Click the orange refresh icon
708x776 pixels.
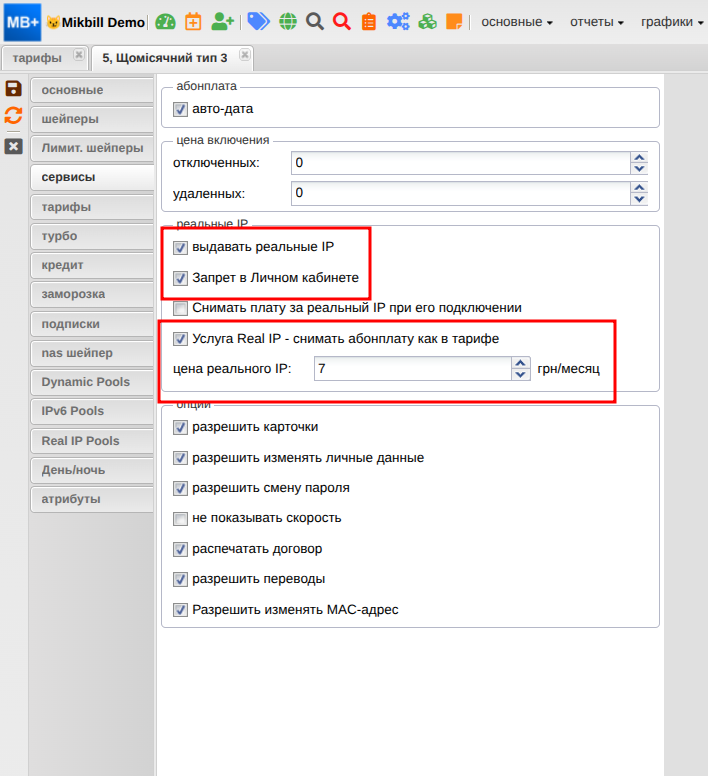(x=13, y=115)
